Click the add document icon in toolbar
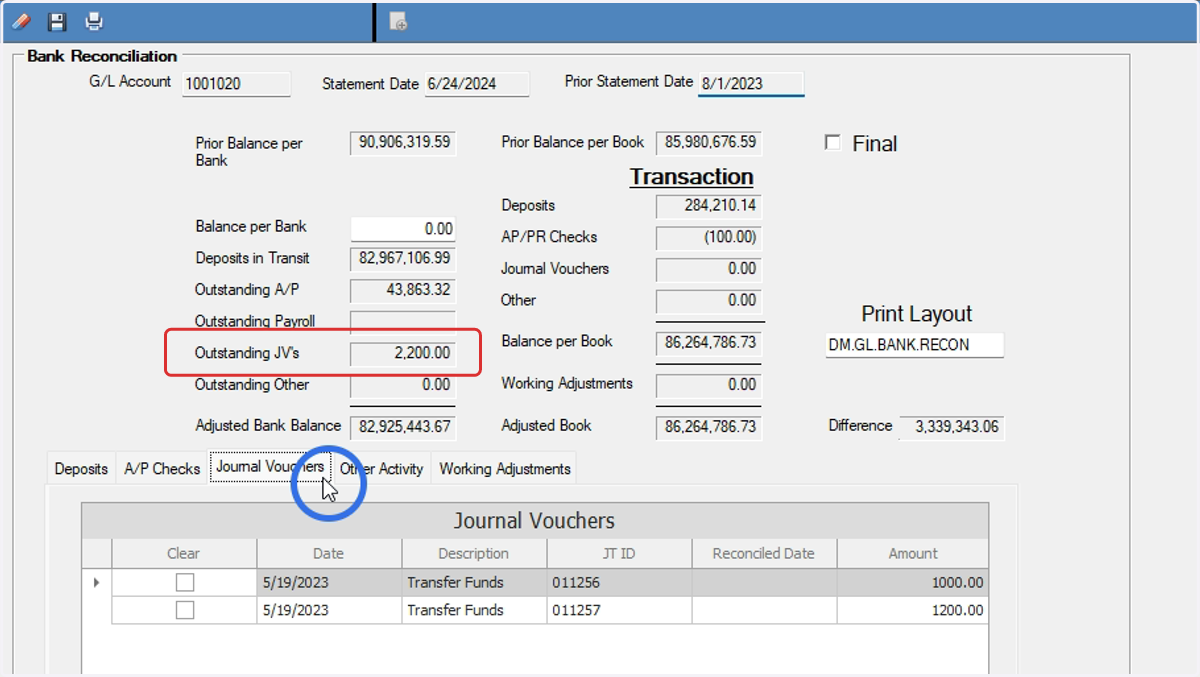This screenshot has height=677, width=1200. pyautogui.click(x=398, y=21)
